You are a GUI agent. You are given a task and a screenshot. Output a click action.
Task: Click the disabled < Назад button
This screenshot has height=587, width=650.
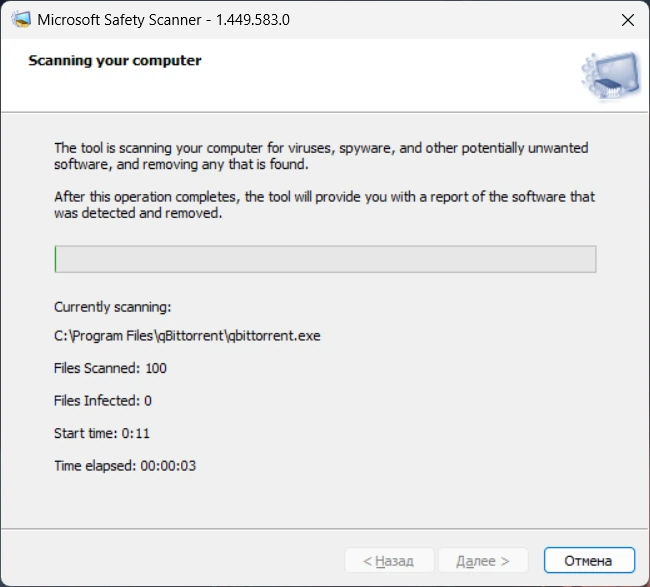389,560
